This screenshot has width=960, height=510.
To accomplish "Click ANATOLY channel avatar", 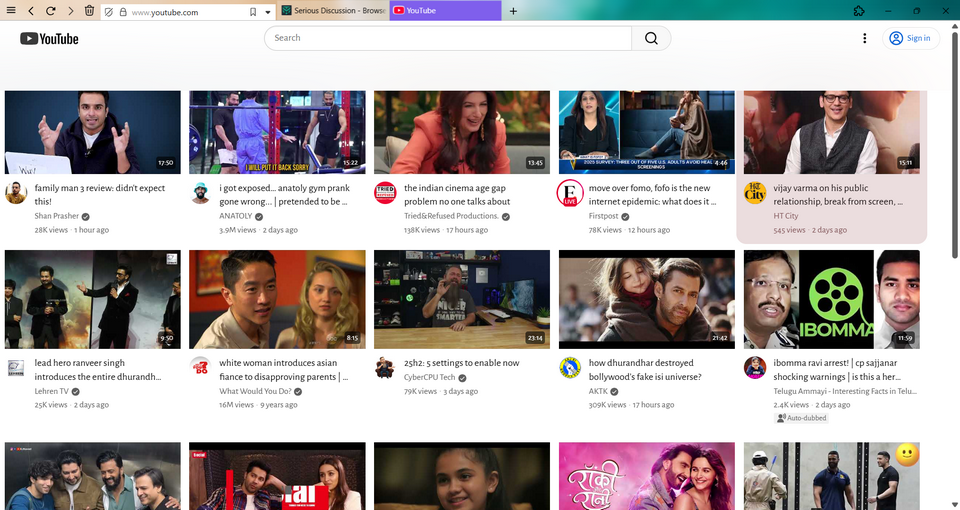I will (x=200, y=193).
